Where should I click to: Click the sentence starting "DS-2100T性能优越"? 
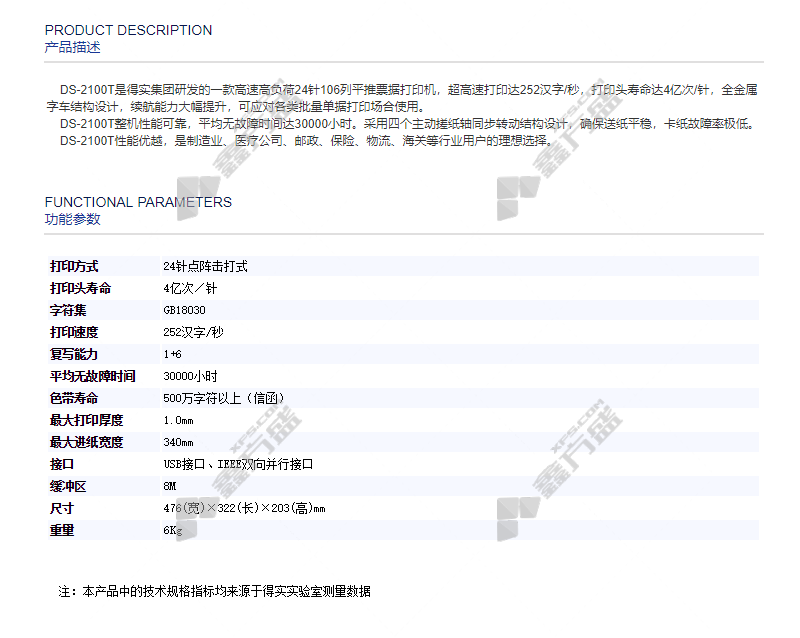point(306,141)
